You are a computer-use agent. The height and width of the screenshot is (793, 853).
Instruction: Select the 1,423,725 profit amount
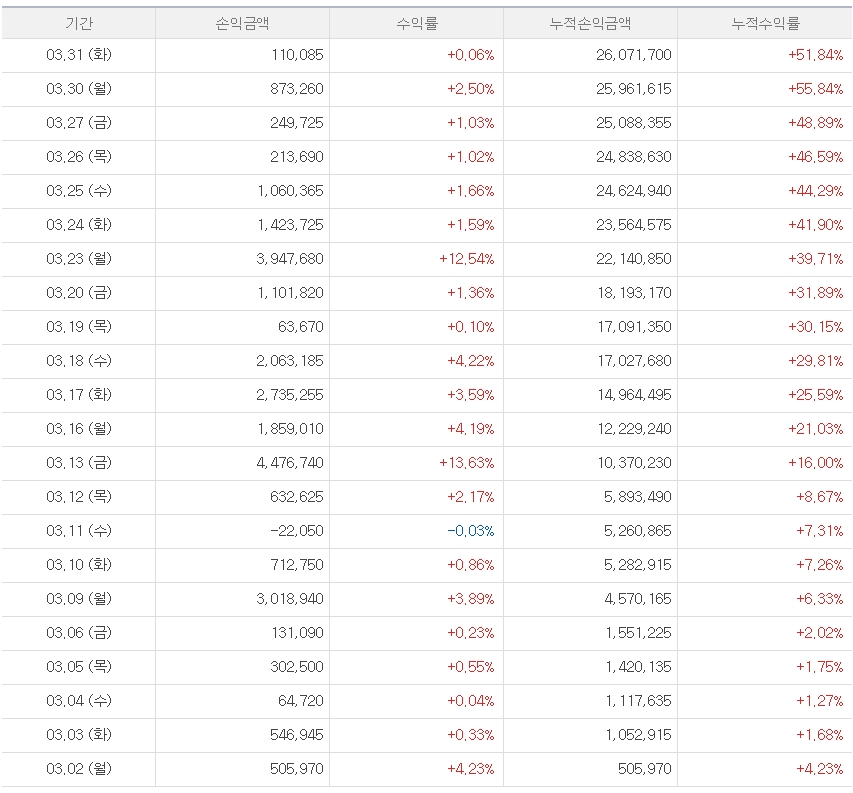coord(290,225)
